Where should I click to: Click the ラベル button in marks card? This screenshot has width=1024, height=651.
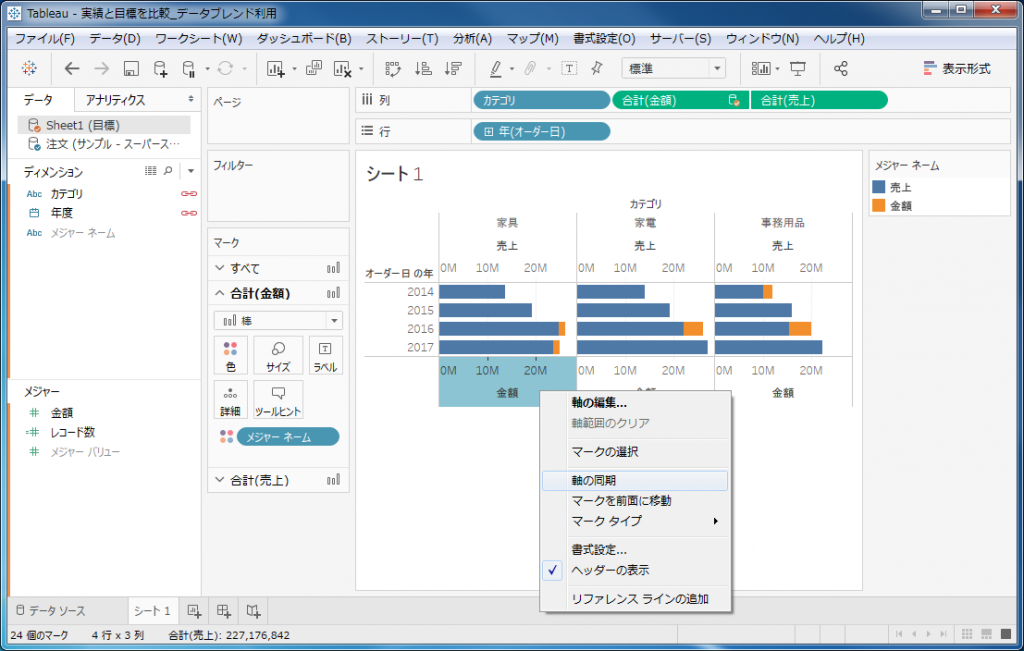click(x=325, y=355)
